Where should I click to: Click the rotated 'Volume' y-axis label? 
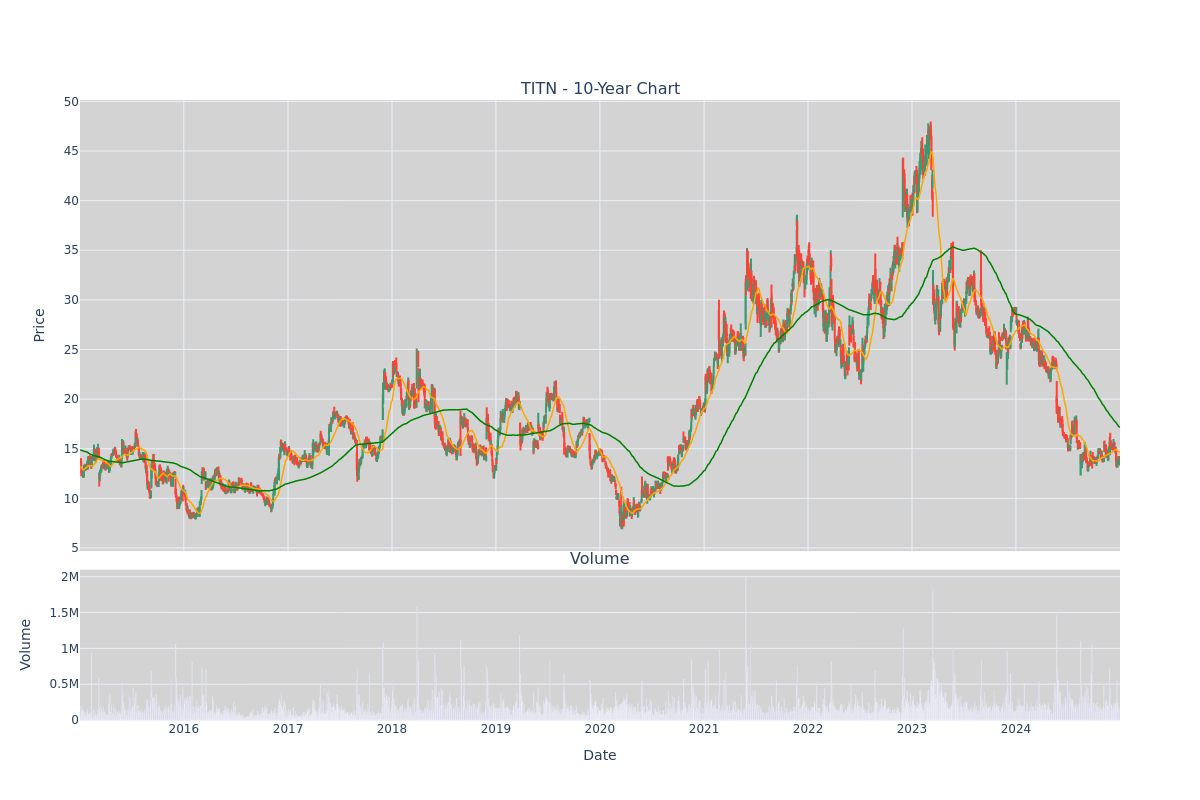[x=26, y=644]
